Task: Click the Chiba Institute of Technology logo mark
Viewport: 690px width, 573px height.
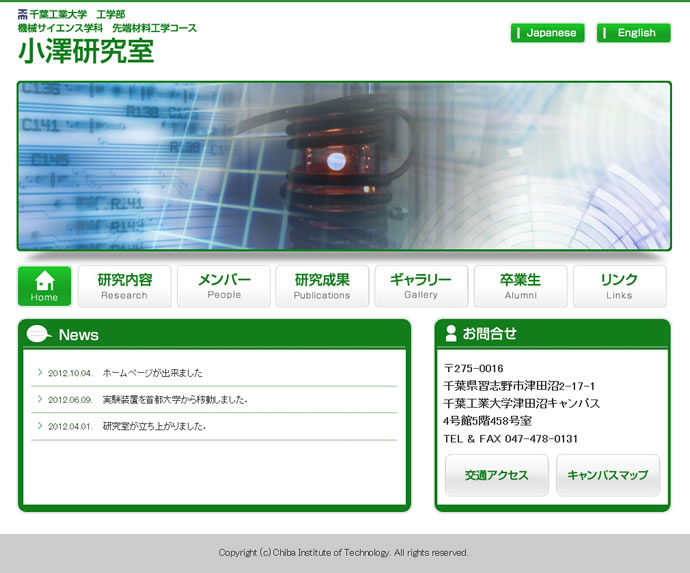Action: pyautogui.click(x=23, y=15)
